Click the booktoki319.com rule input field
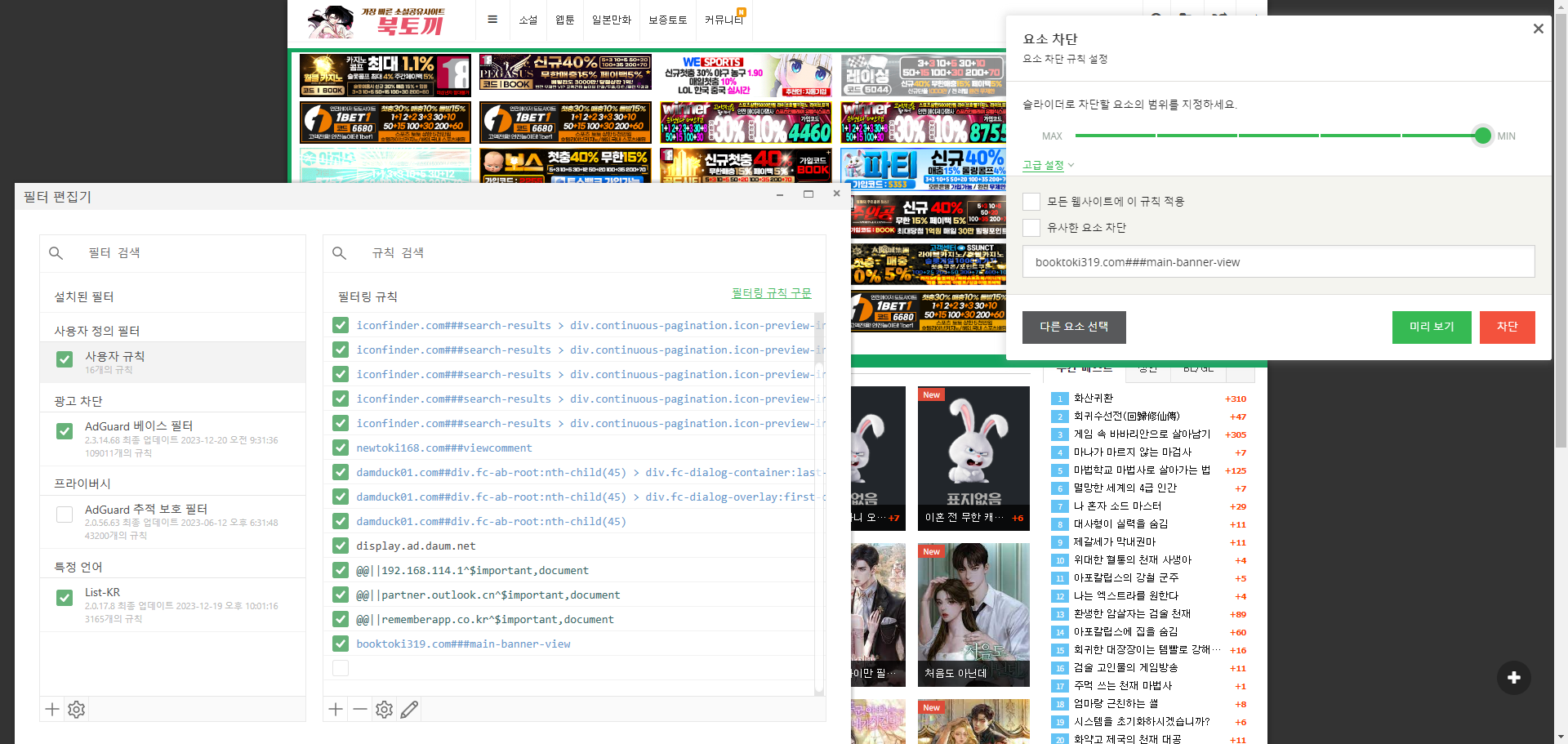The height and width of the screenshot is (744, 1568). coord(1278,261)
